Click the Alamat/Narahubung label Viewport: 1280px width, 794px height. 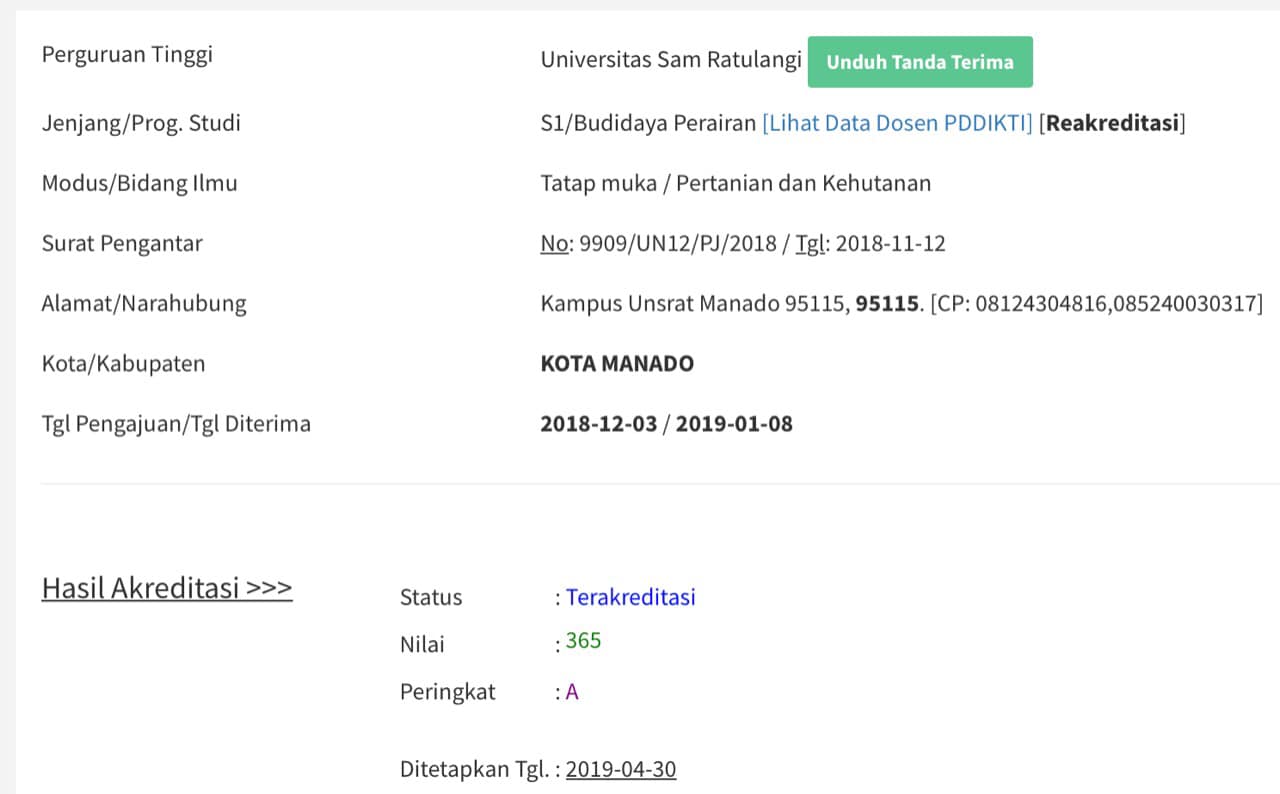pyautogui.click(x=144, y=304)
